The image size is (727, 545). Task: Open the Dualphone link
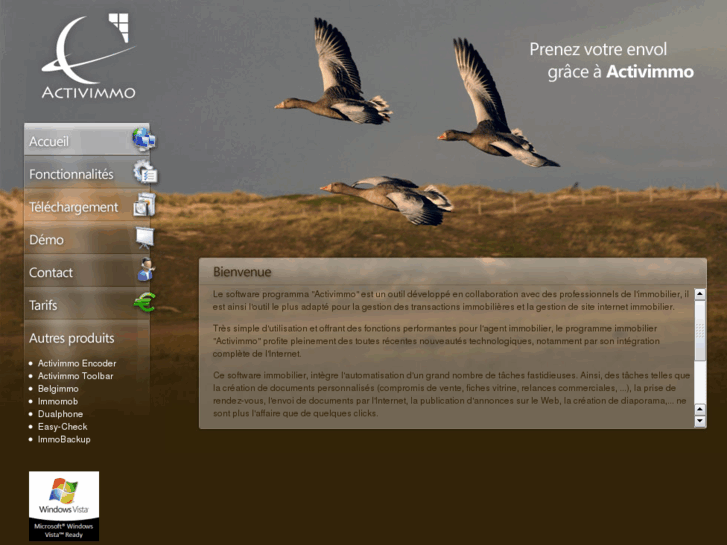coord(60,414)
